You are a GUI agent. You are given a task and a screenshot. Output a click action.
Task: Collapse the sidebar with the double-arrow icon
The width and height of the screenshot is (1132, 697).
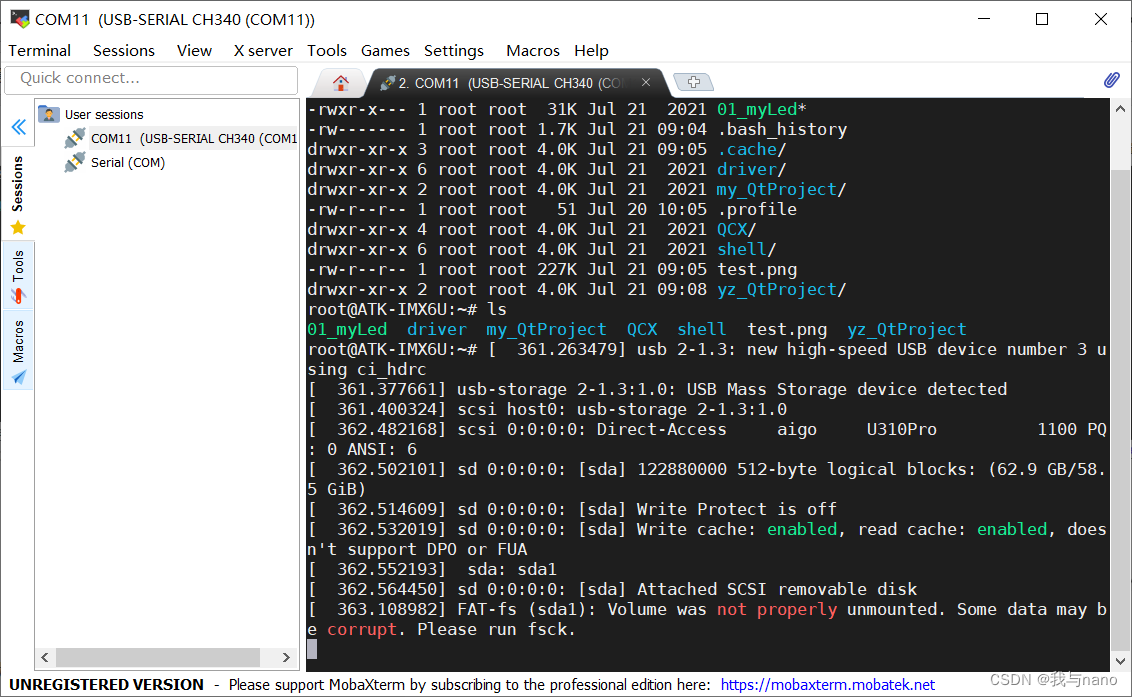(18, 126)
